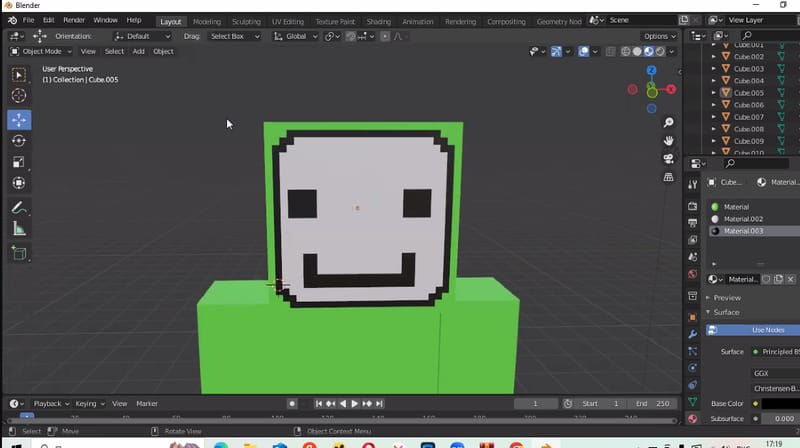Open Drag Select Box dropdown
800x448 pixels.
235,36
